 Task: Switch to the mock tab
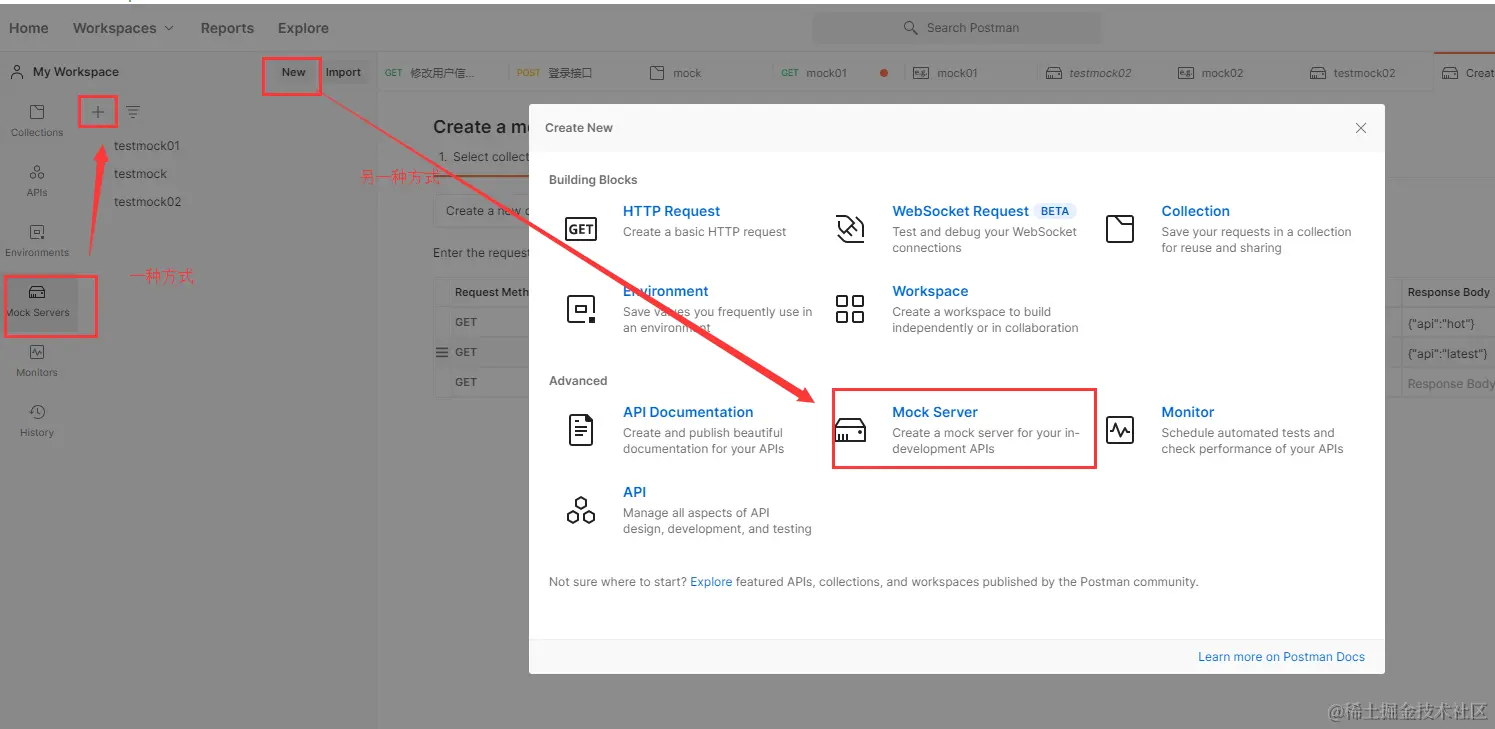point(675,73)
